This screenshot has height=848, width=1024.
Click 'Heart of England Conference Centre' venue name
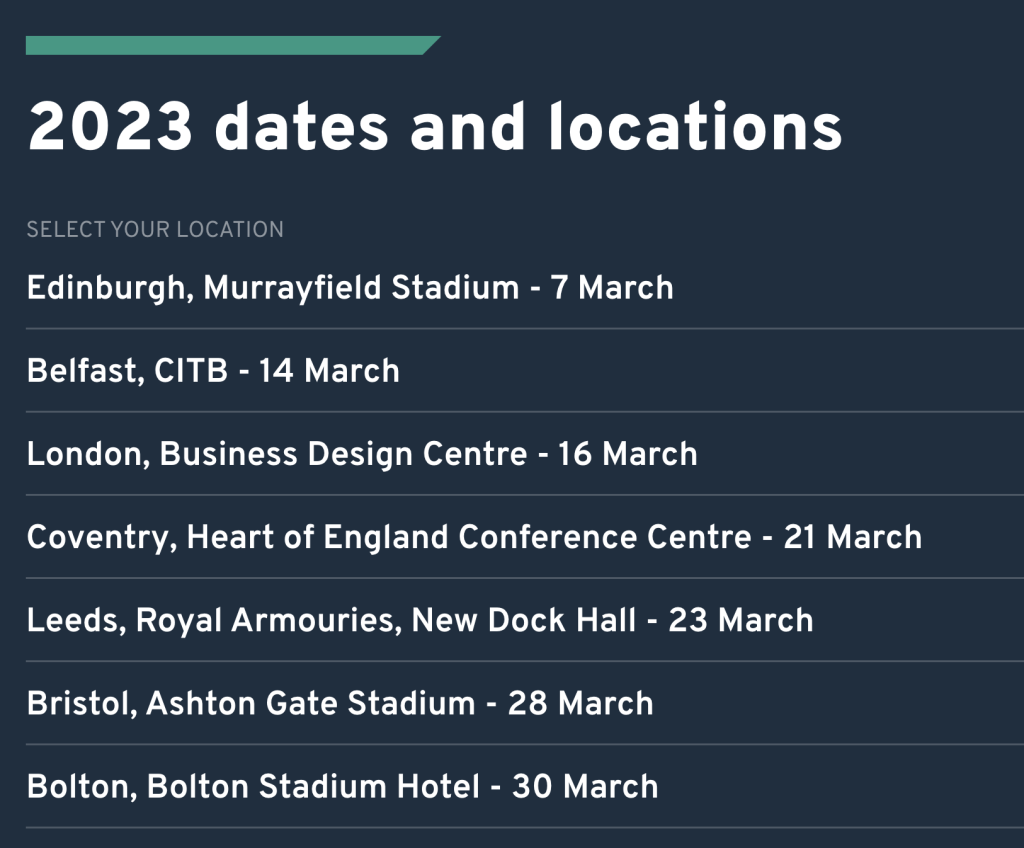(469, 537)
